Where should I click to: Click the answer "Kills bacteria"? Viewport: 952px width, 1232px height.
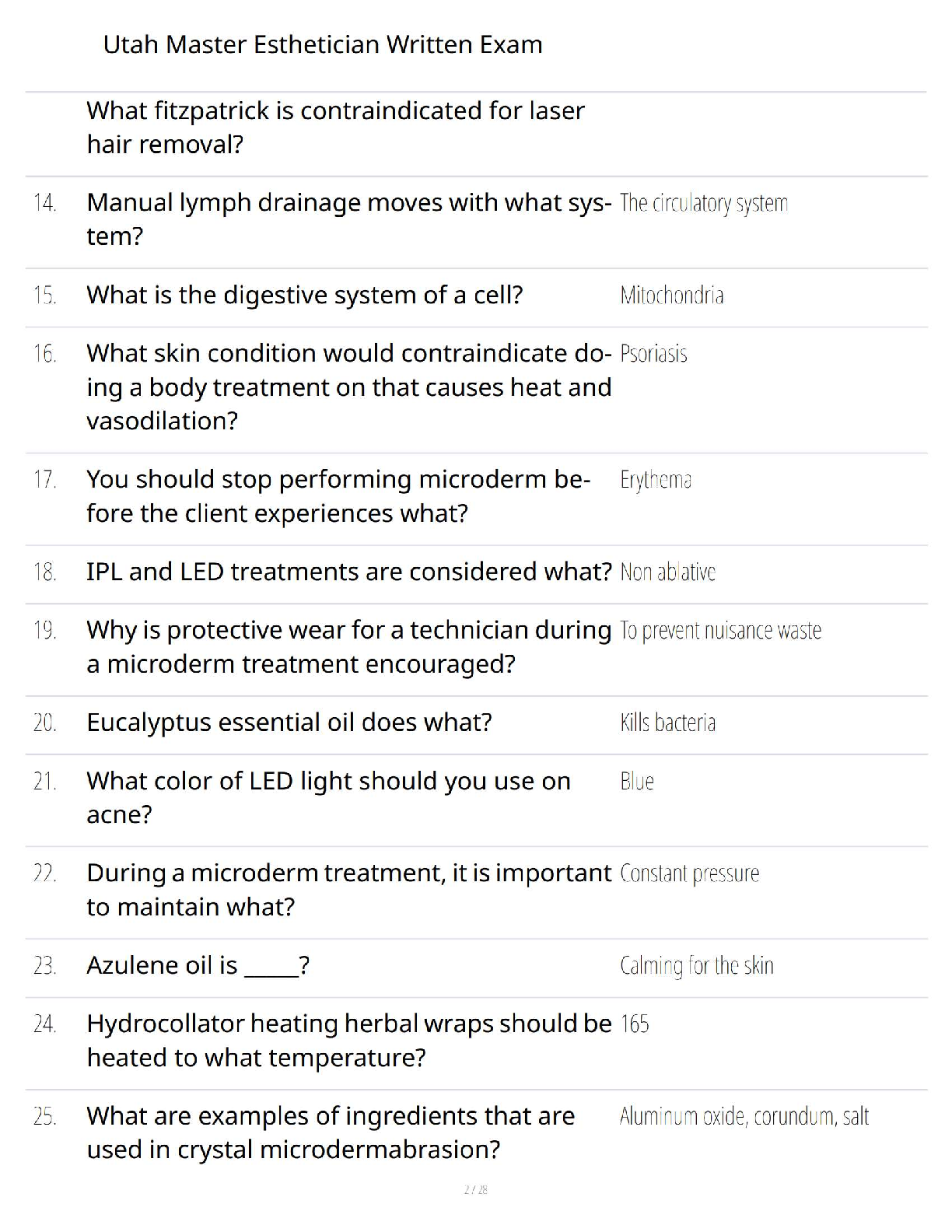coord(667,723)
